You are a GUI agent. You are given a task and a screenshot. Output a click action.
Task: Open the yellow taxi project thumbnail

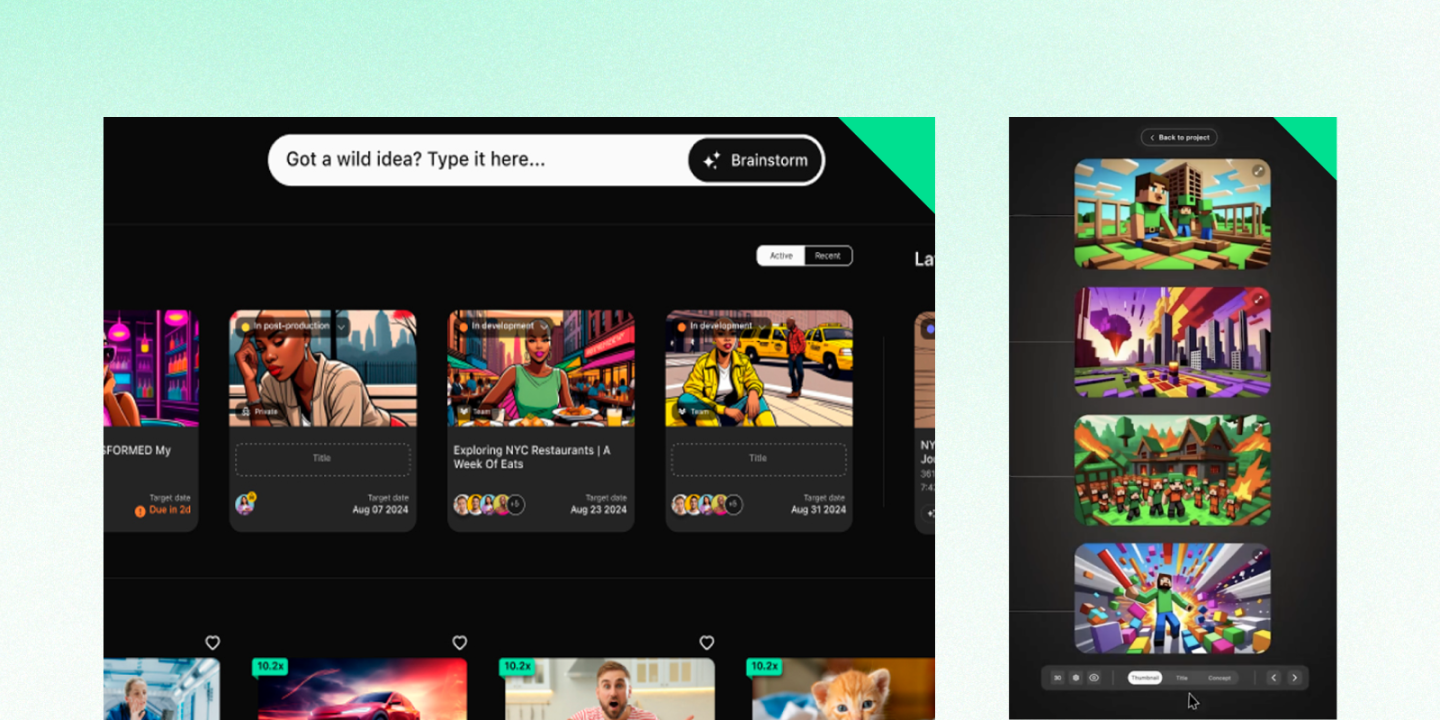click(x=759, y=369)
